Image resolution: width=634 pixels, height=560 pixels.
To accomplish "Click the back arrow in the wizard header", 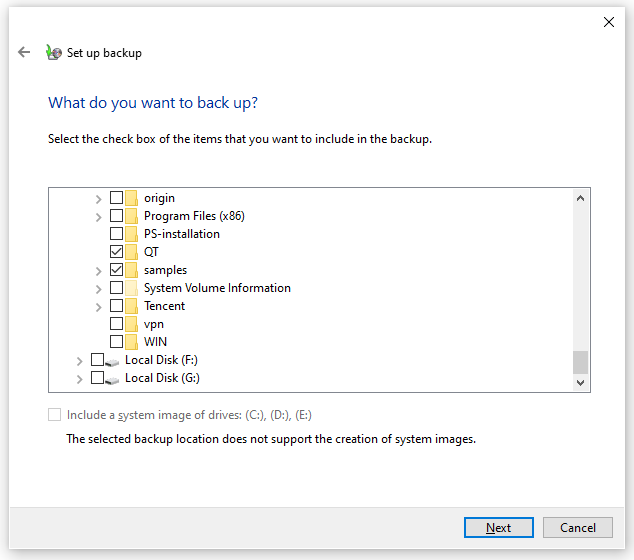I will tap(24, 52).
